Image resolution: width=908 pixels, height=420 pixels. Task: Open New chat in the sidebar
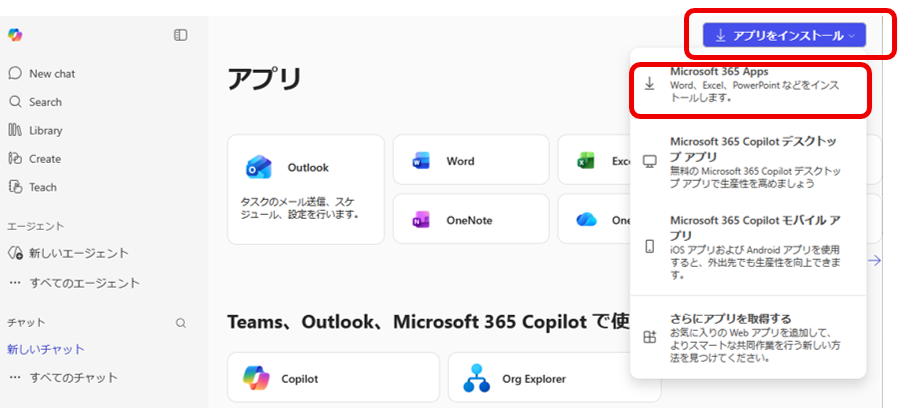[x=51, y=73]
